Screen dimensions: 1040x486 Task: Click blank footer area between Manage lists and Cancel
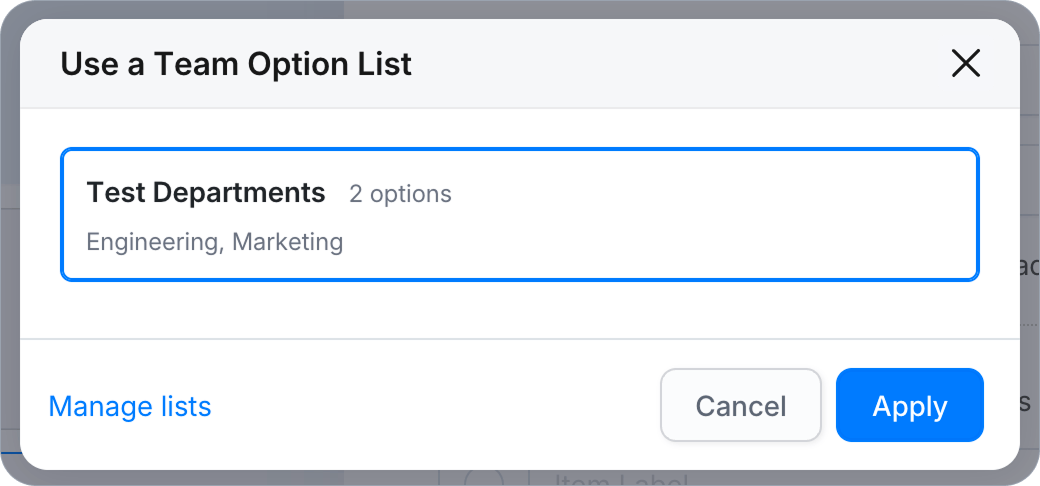431,405
